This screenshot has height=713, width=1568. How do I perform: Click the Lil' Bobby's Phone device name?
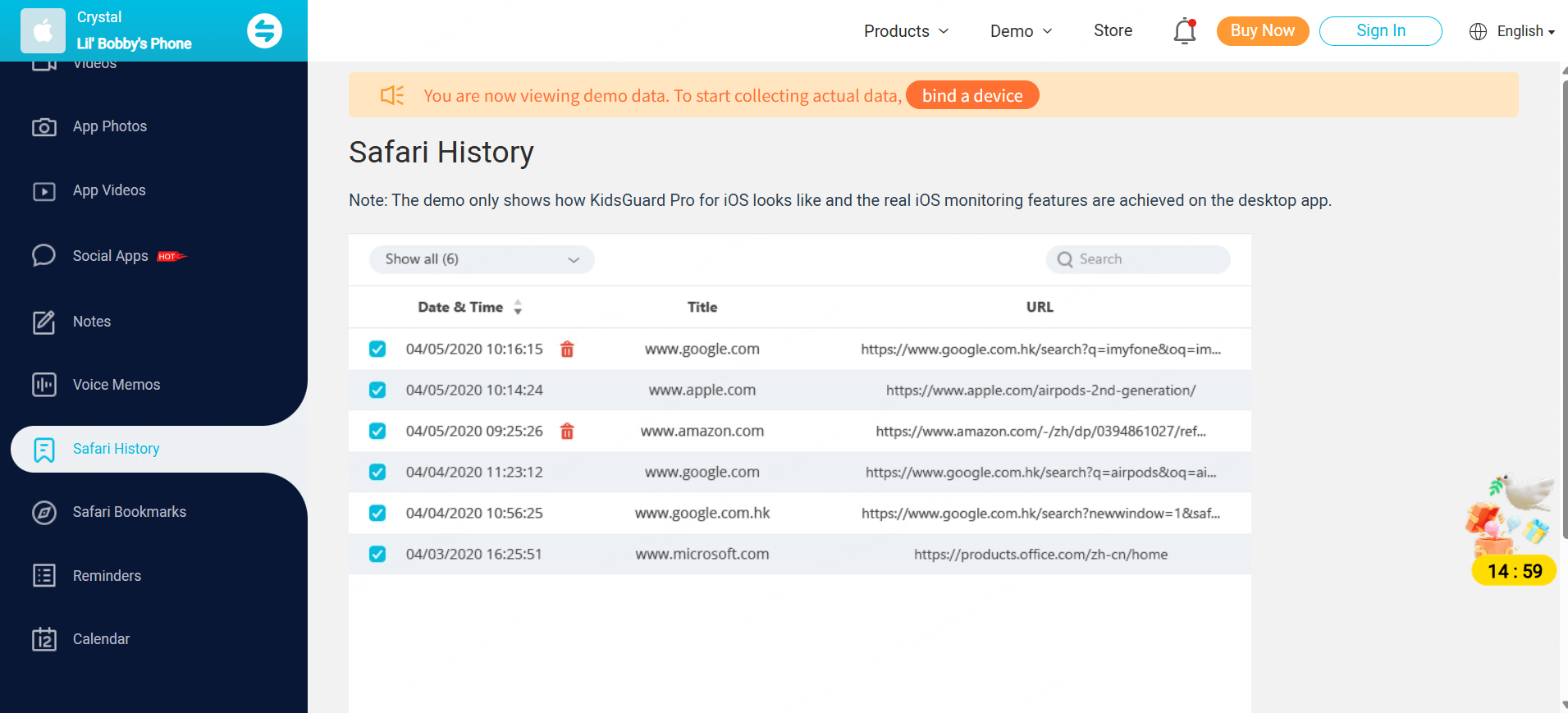(135, 43)
